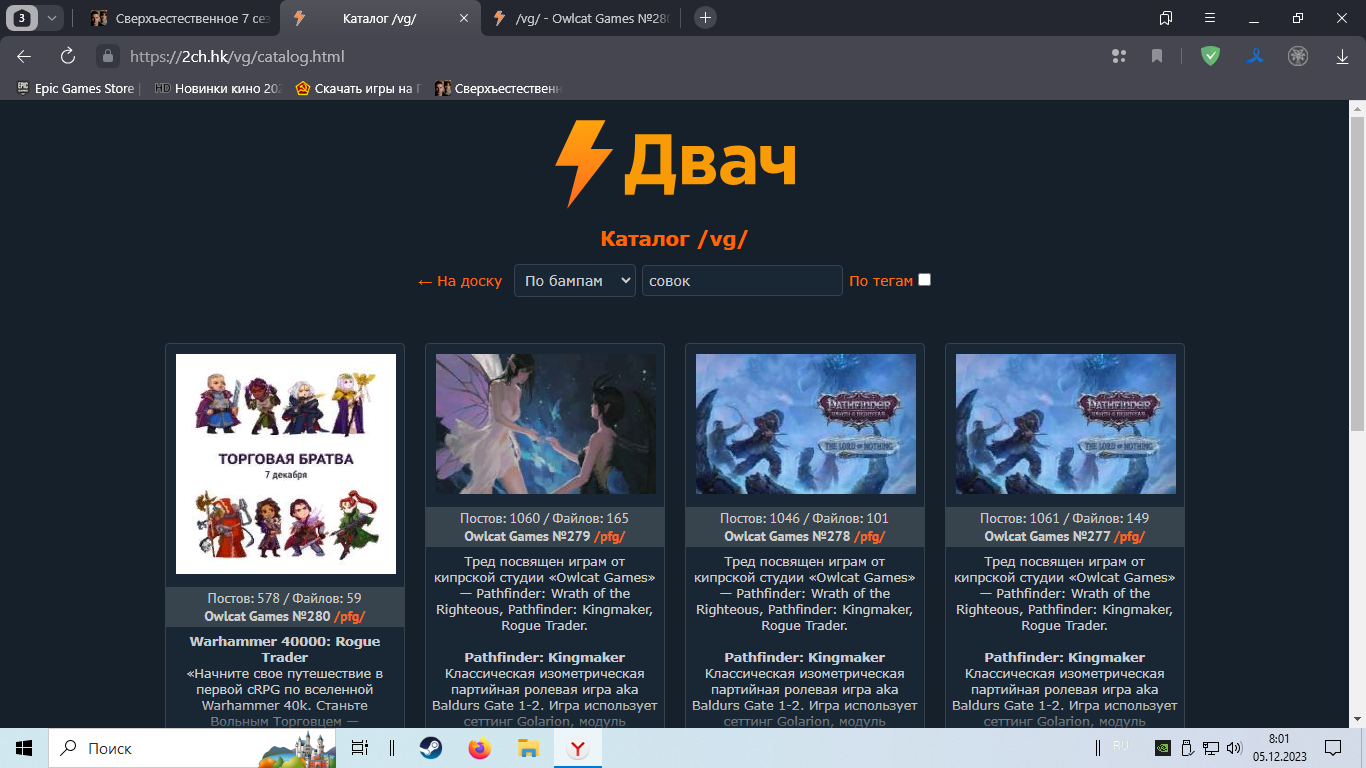Select the Каталог /vg/ tab
This screenshot has height=768, width=1366.
point(381,18)
